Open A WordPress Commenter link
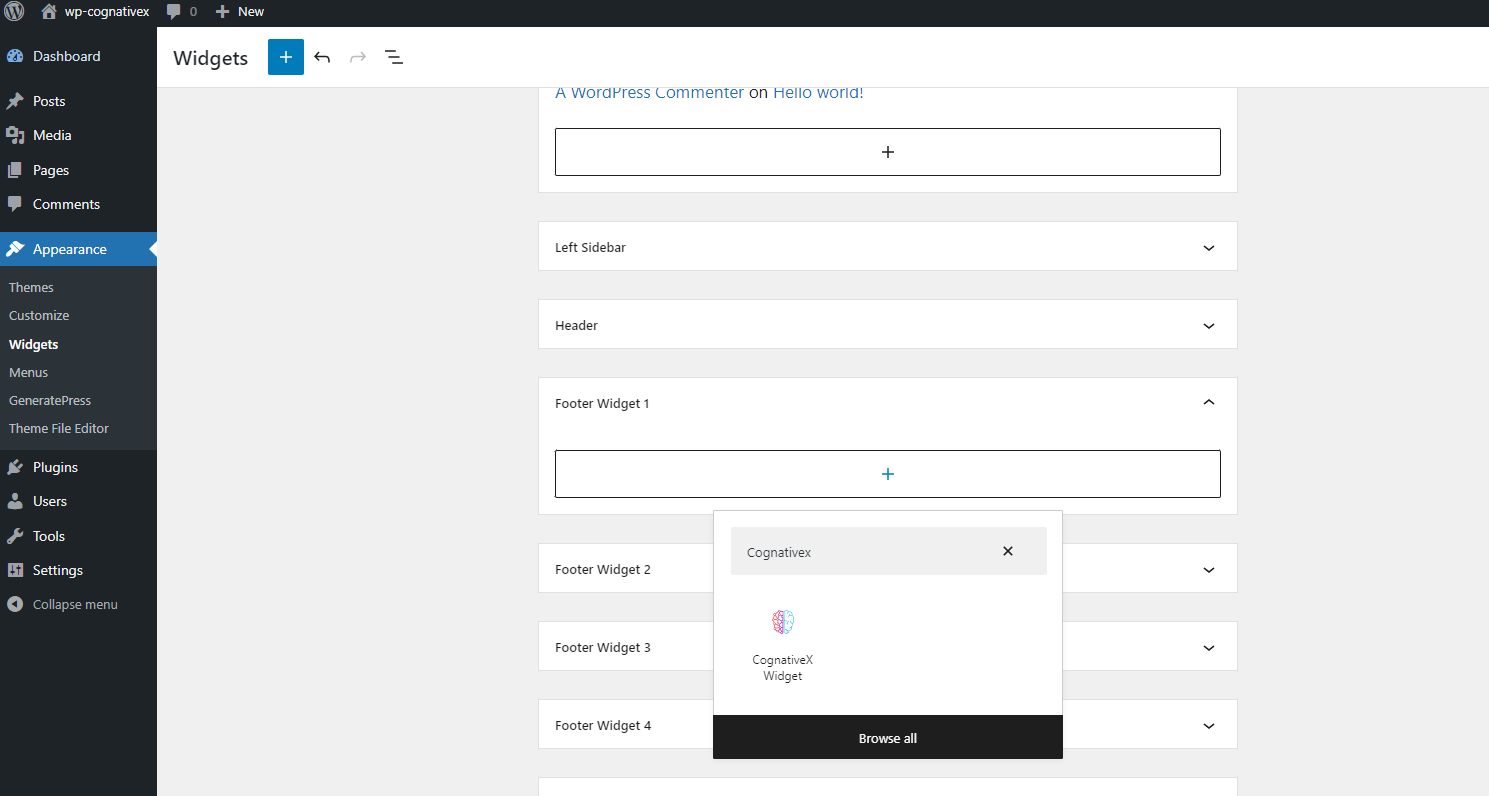This screenshot has width=1489, height=796. coord(650,92)
